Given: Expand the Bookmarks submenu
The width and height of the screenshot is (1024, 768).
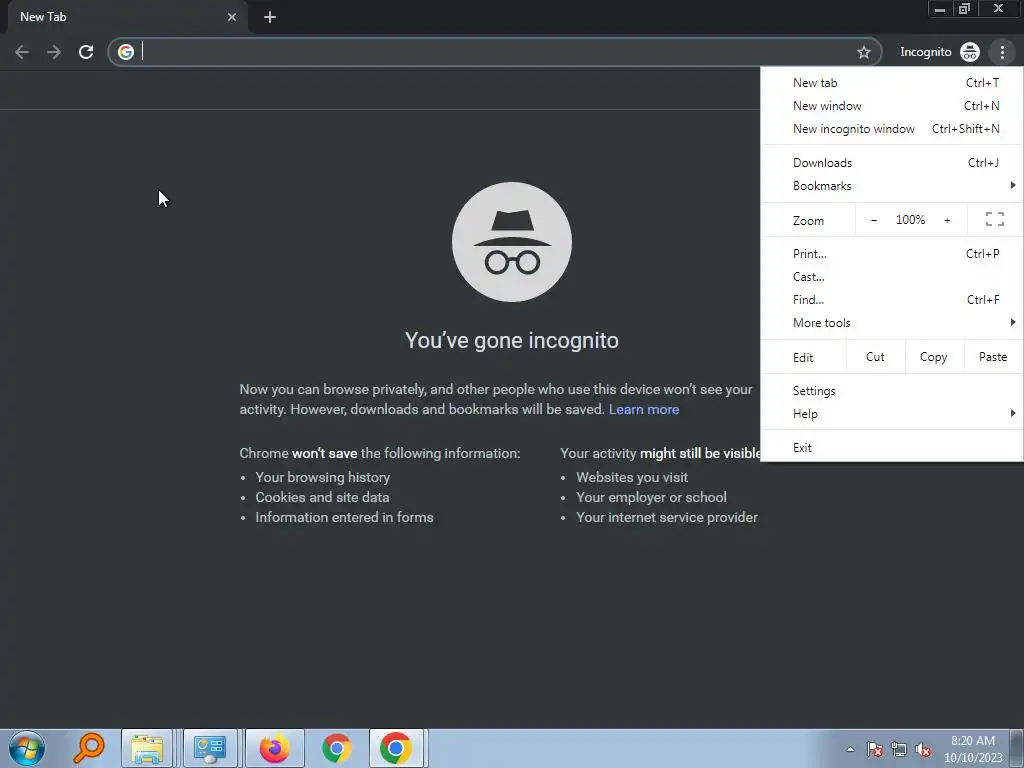Looking at the screenshot, I should pos(891,185).
